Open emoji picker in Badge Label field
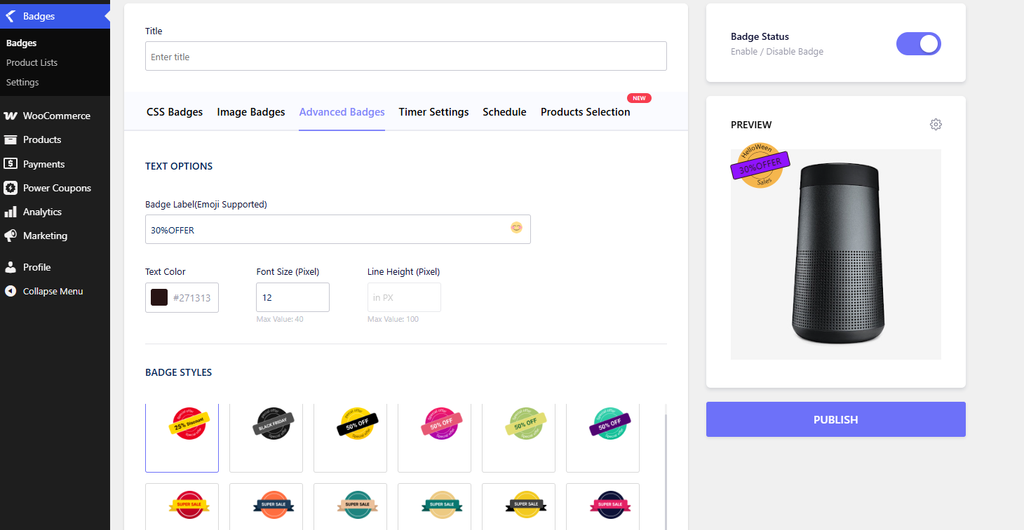Screen dimensions: 1024x530 517,228
